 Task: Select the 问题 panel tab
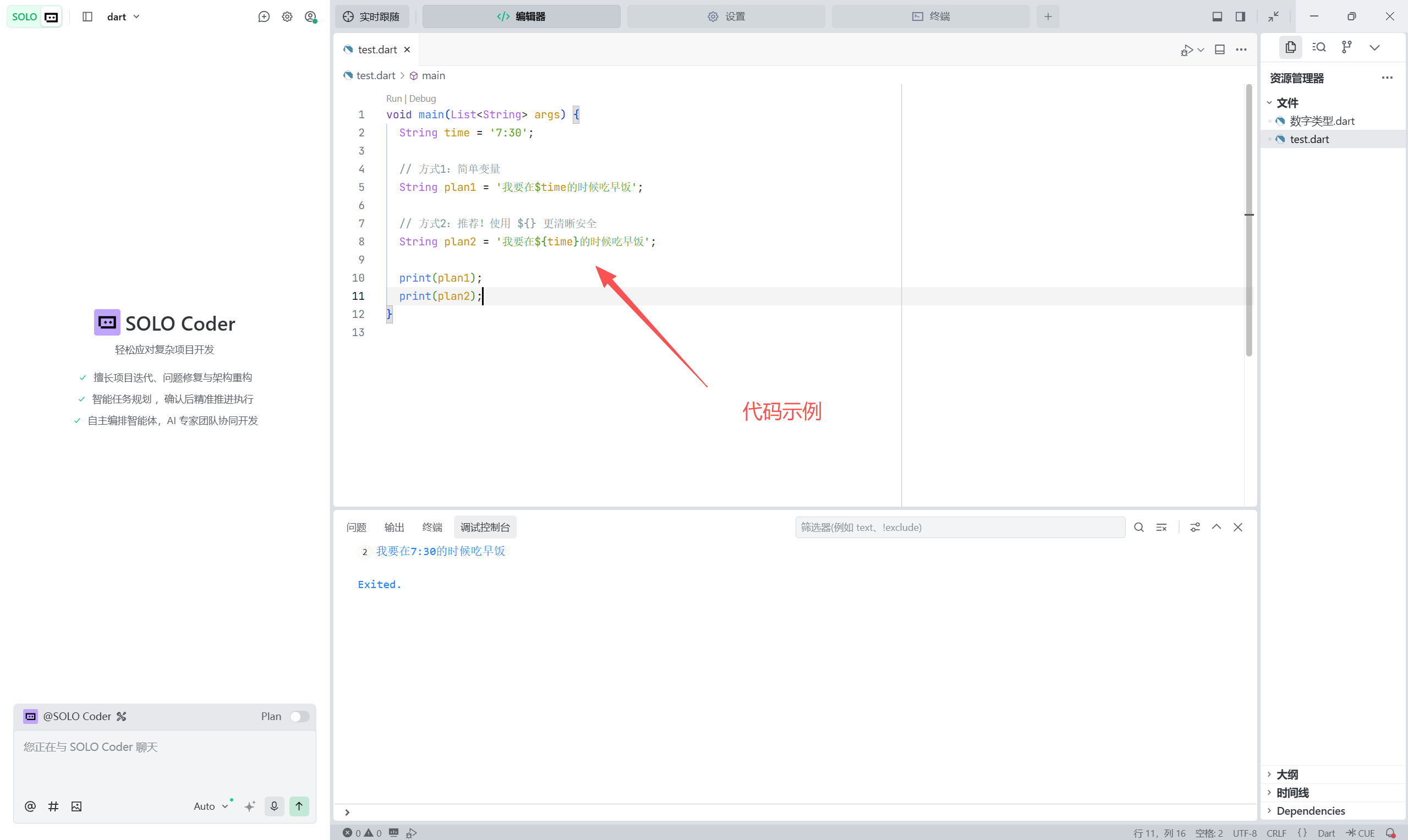tap(356, 527)
